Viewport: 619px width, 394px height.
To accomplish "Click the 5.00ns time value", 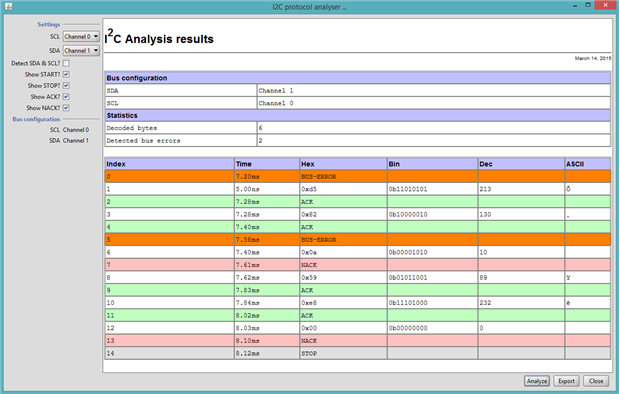I will pyautogui.click(x=248, y=189).
